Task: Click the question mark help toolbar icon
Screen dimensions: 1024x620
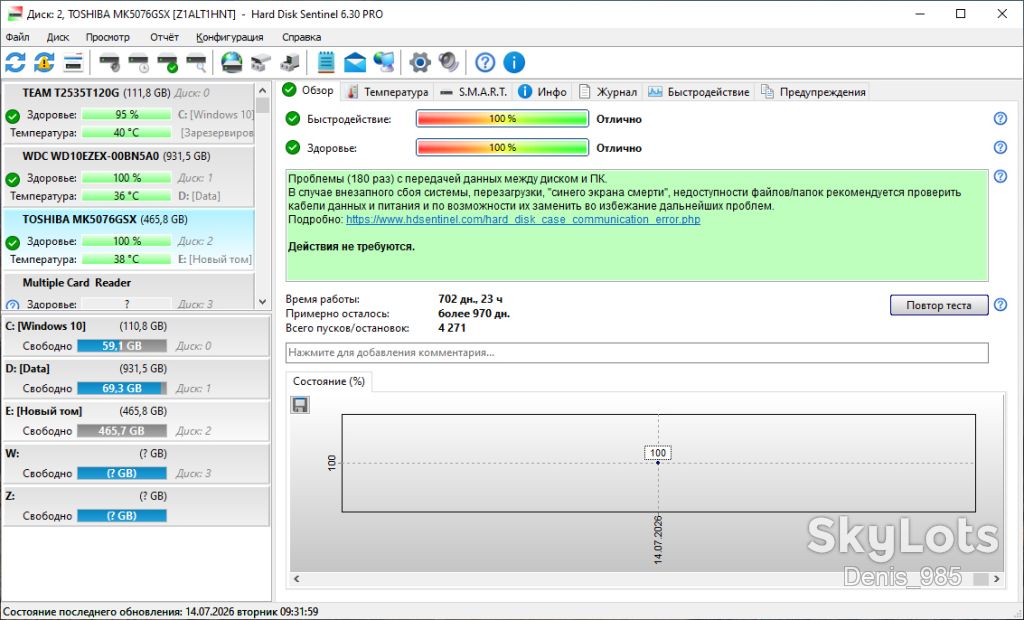Action: pos(485,63)
